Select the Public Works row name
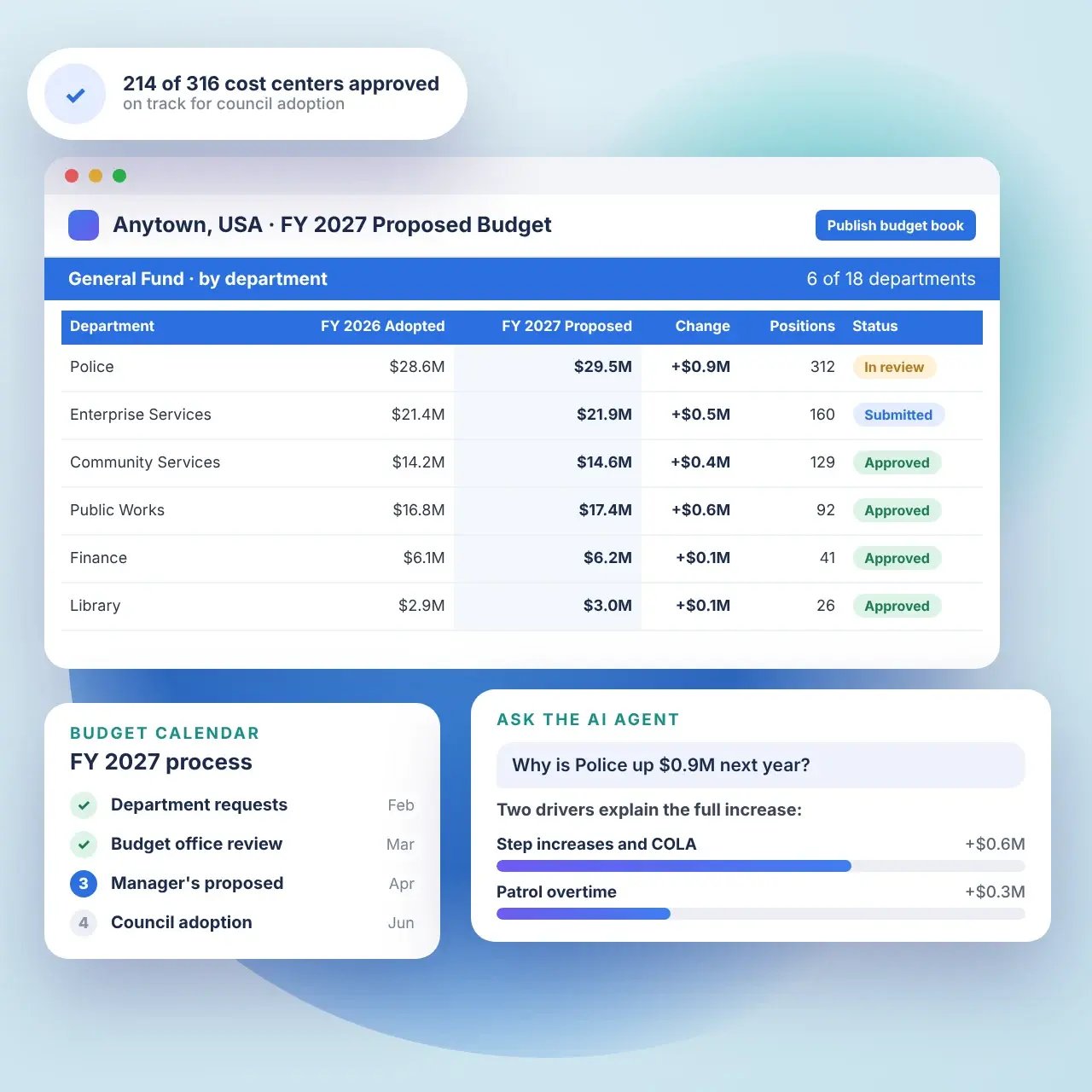 [x=117, y=510]
